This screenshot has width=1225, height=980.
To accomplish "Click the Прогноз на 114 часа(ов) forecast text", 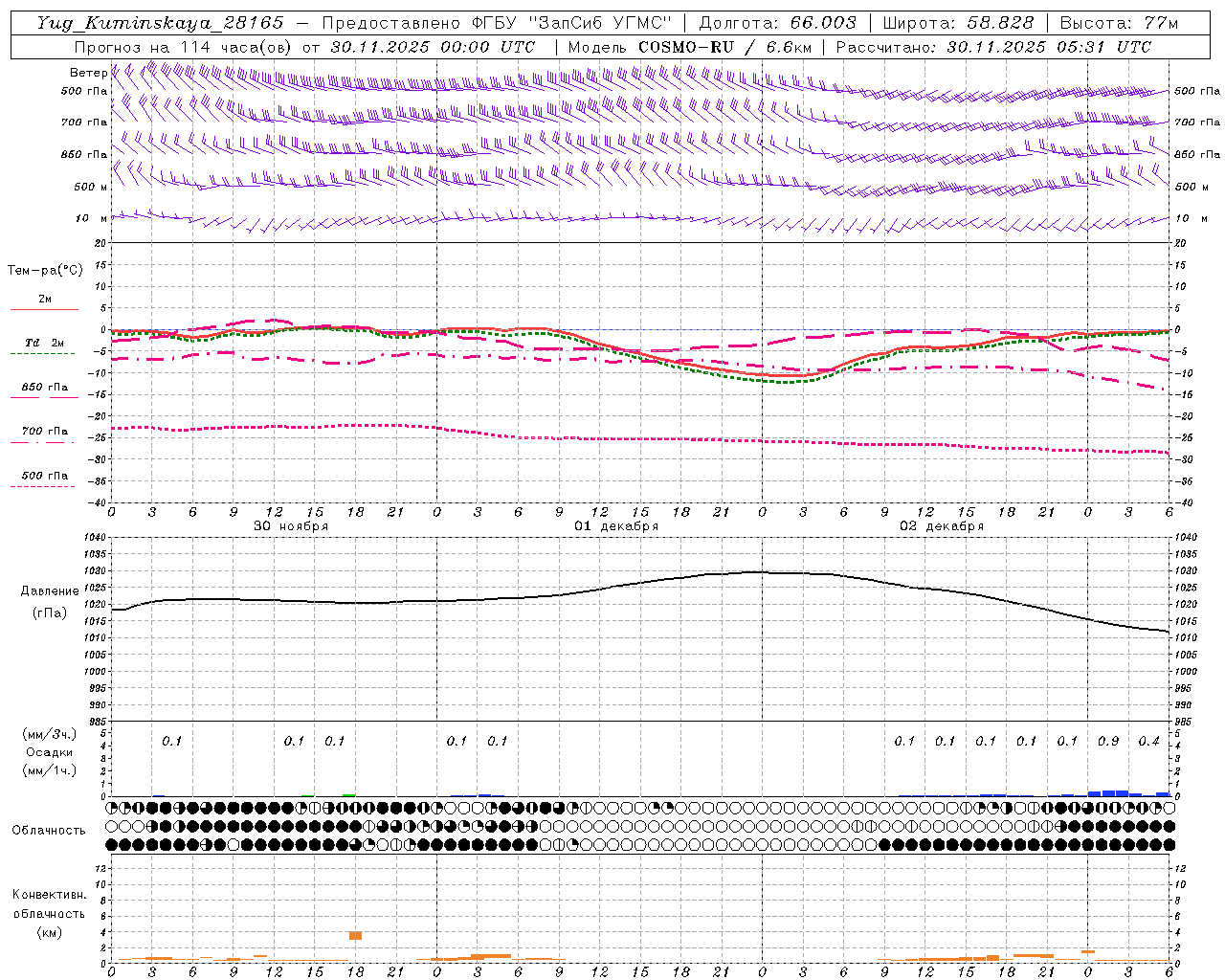I will tap(183, 47).
